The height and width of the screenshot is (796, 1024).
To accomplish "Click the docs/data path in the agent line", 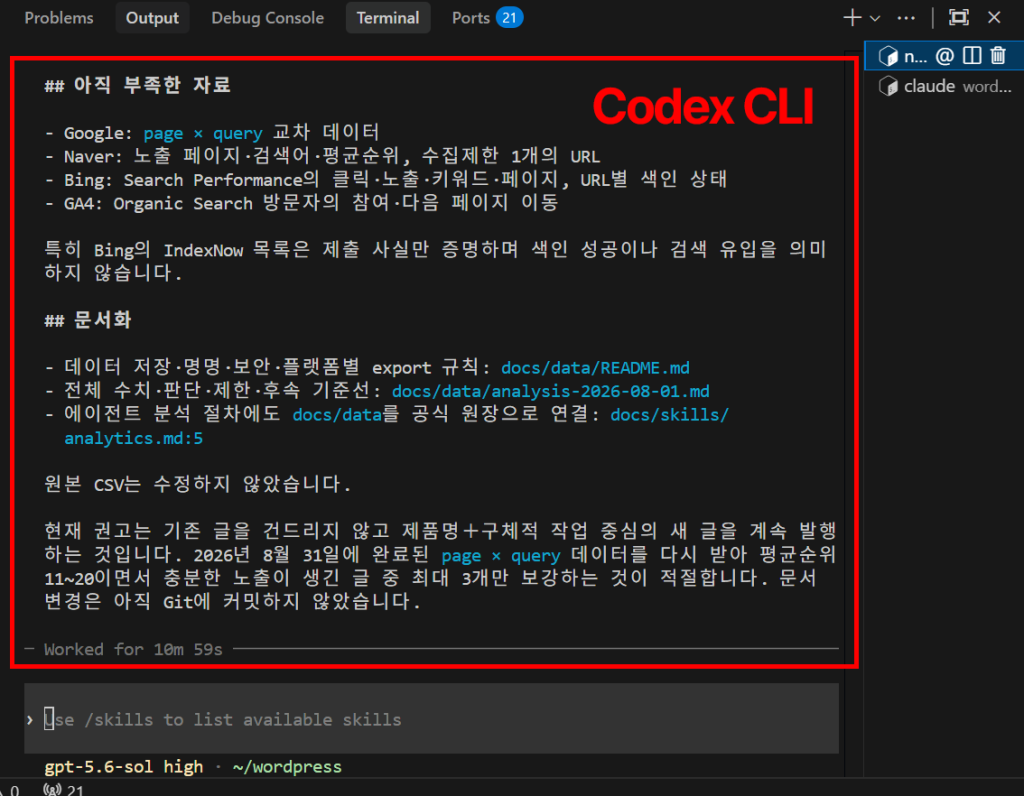I will pos(336,415).
